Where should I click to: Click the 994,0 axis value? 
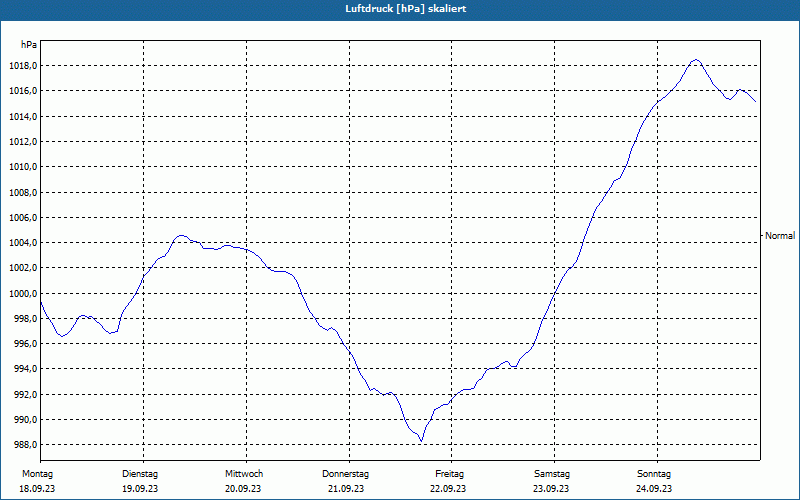pos(25,369)
